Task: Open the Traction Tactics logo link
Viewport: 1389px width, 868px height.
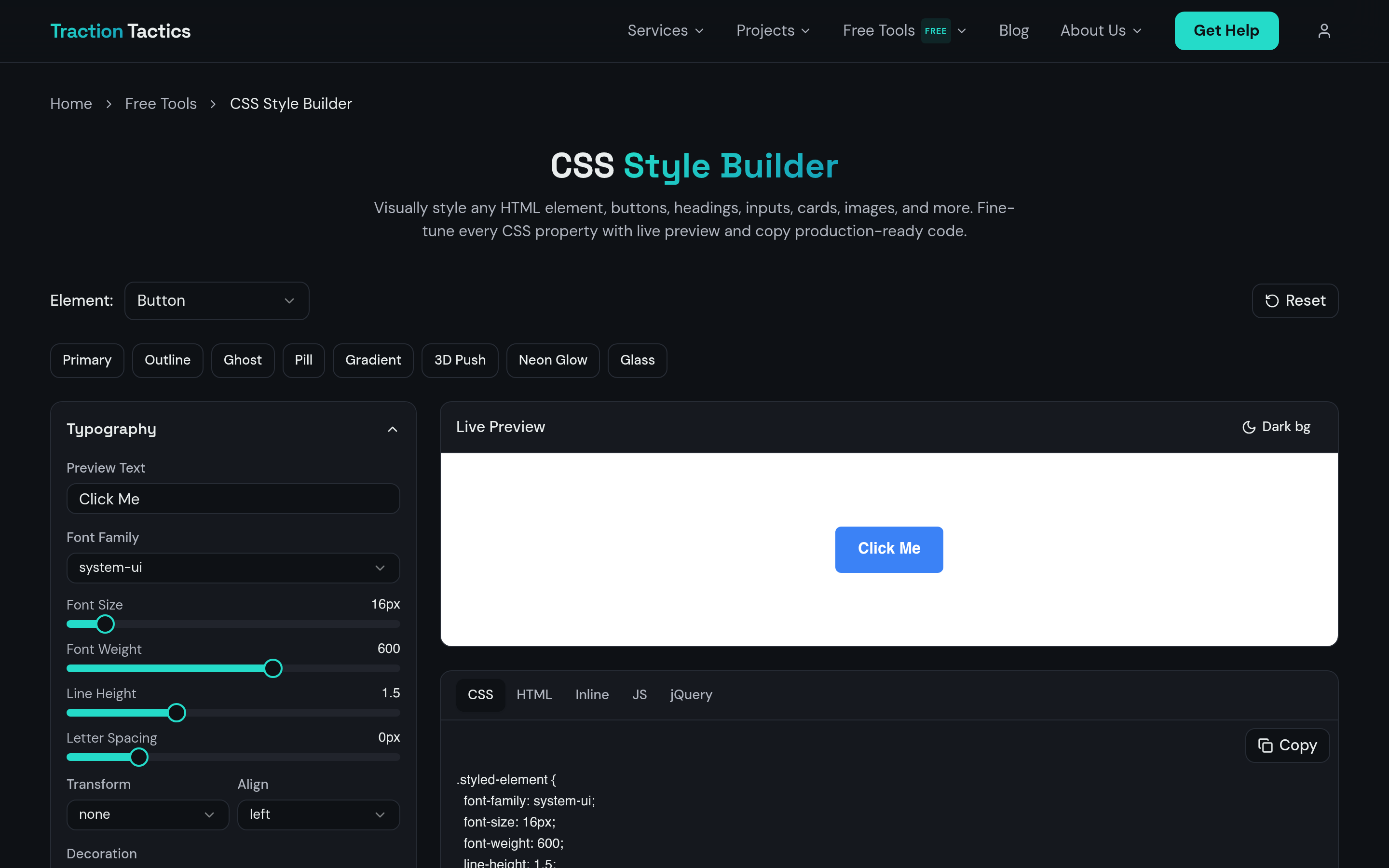Action: pos(120,31)
